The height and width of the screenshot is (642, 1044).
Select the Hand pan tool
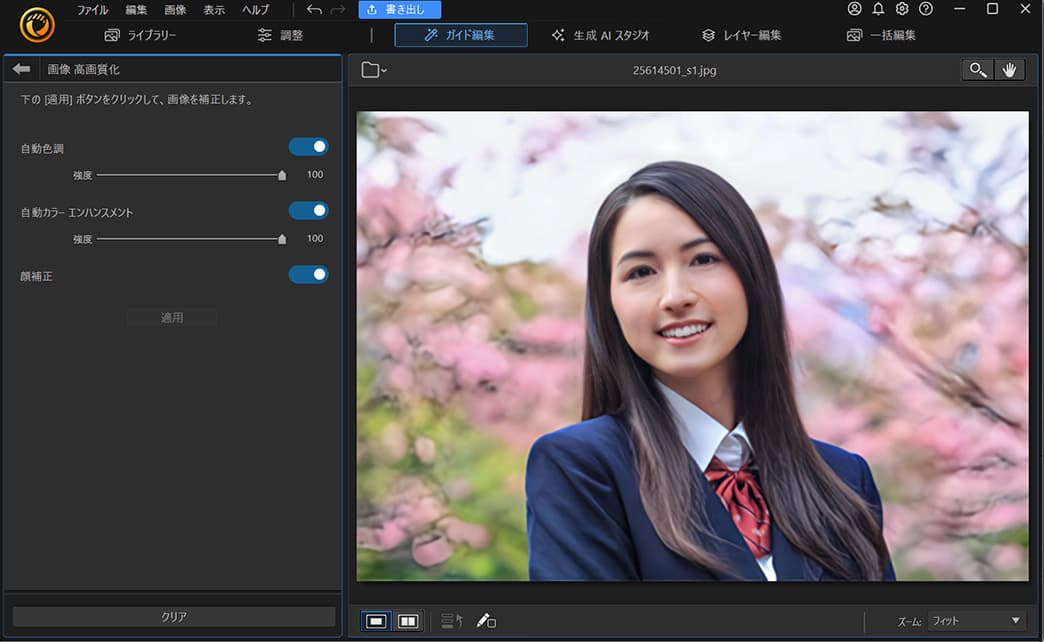(x=1010, y=69)
